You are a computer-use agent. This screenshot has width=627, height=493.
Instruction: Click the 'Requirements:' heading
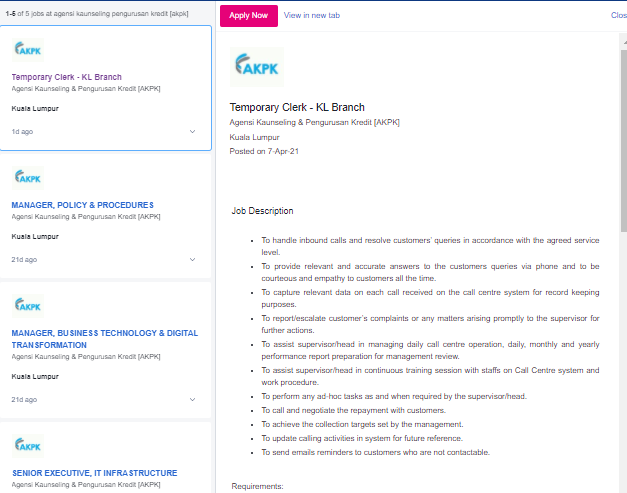tap(257, 486)
